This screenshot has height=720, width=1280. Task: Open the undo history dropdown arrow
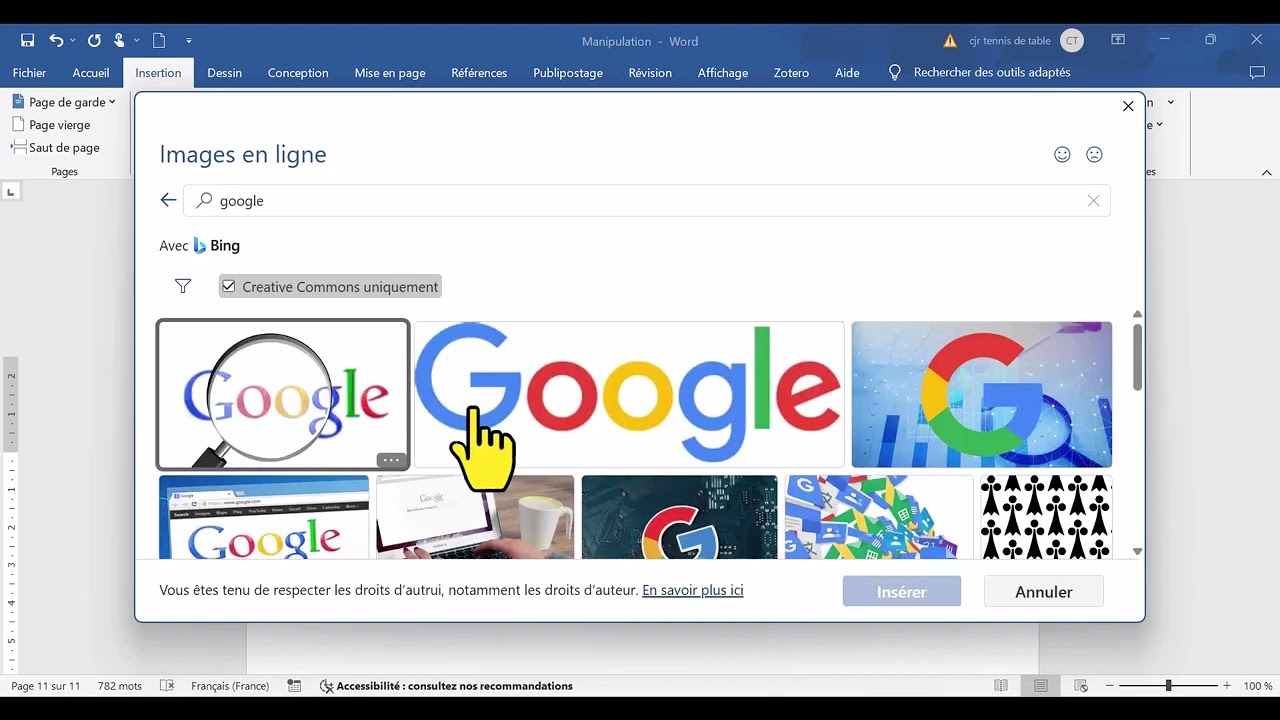pos(73,41)
